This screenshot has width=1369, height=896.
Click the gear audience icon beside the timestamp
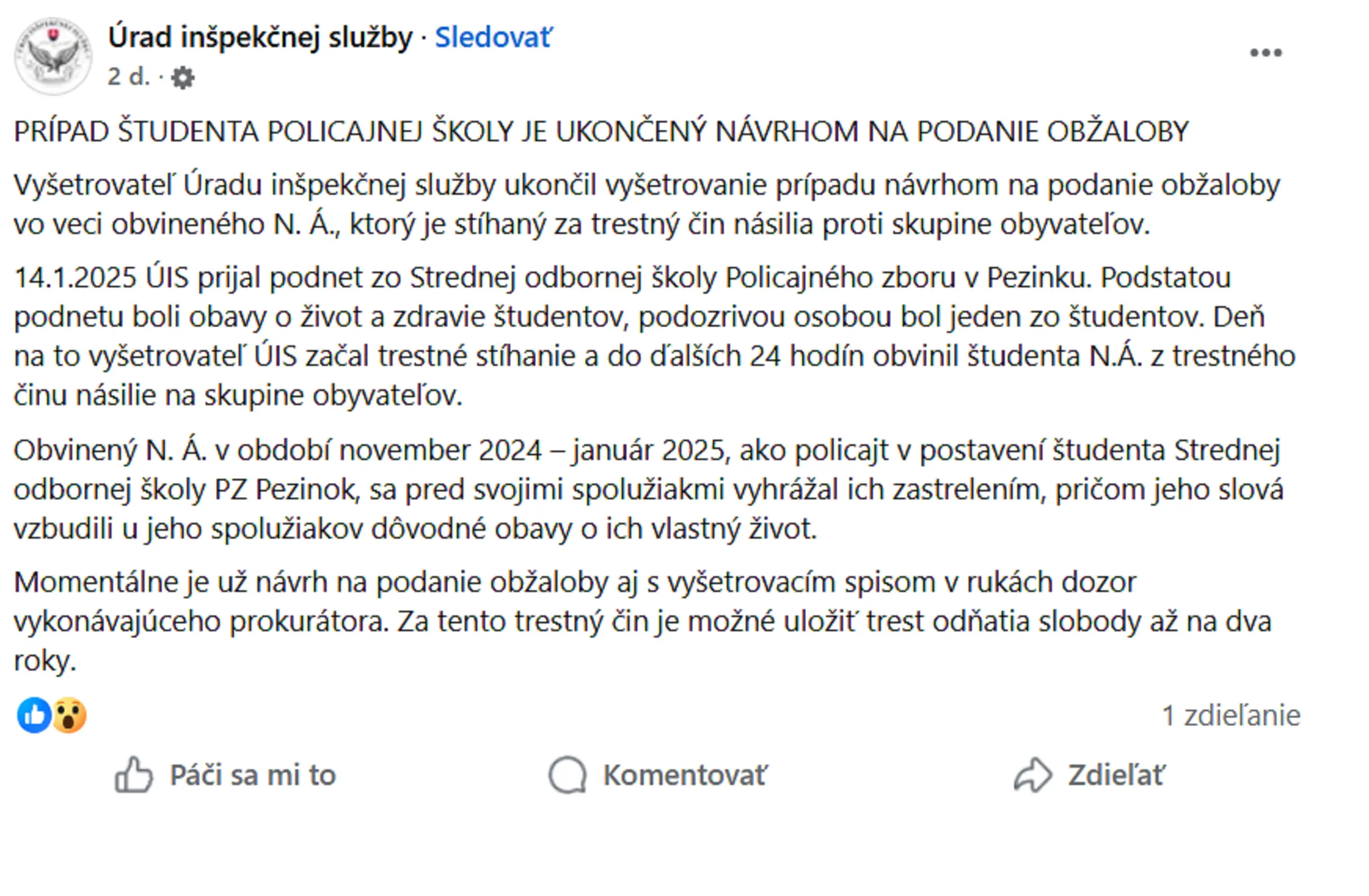click(183, 77)
